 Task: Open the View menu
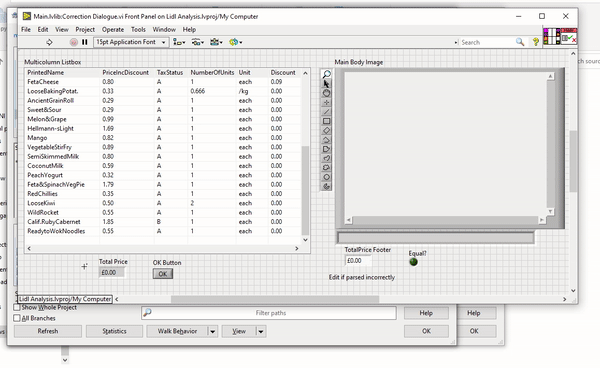click(x=62, y=29)
